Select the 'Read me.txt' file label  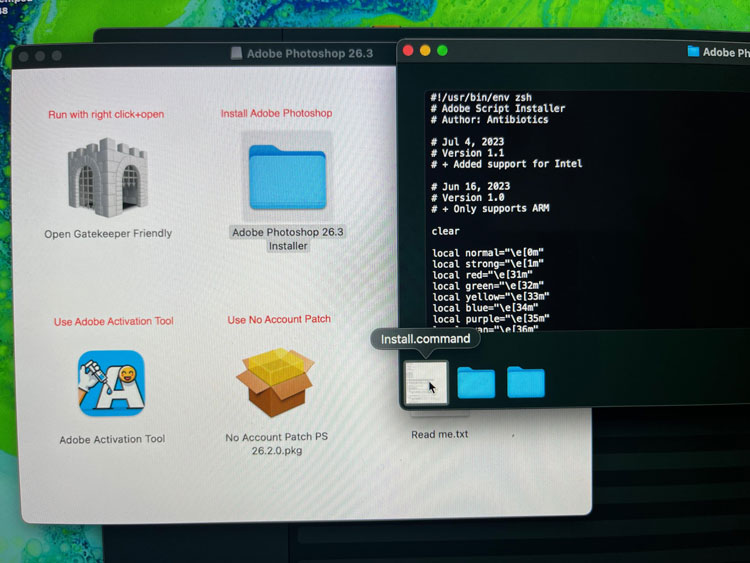tap(440, 434)
